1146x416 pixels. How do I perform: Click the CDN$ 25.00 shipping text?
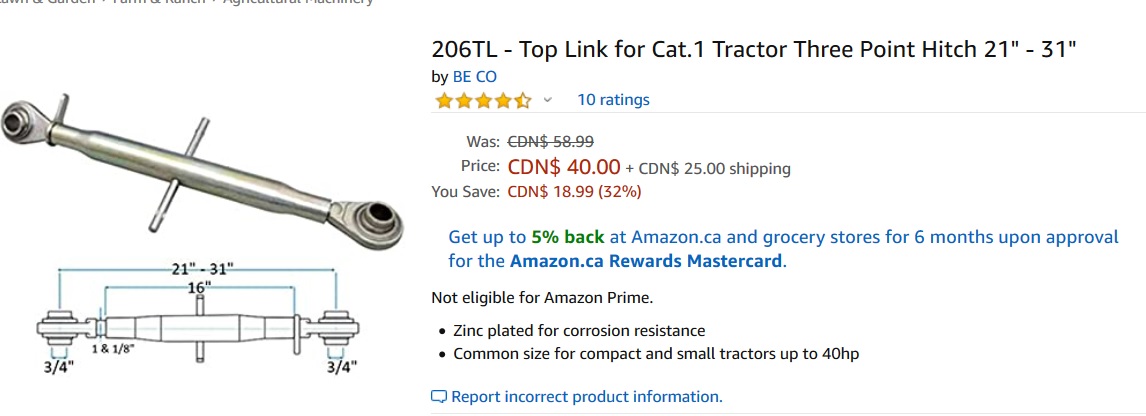coord(714,168)
